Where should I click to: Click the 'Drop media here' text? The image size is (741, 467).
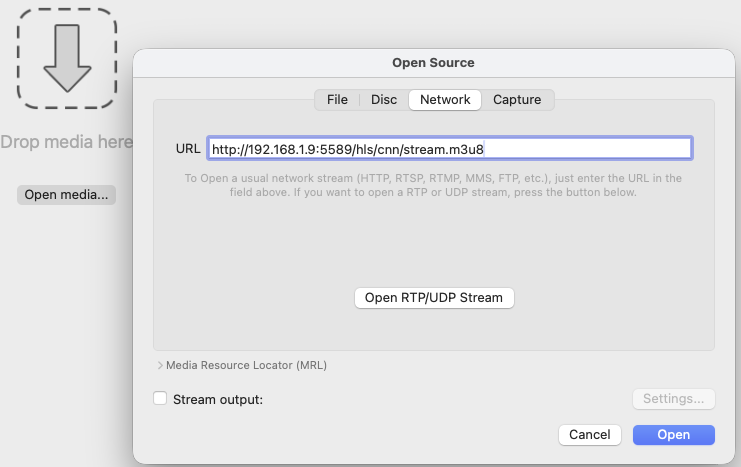click(67, 142)
